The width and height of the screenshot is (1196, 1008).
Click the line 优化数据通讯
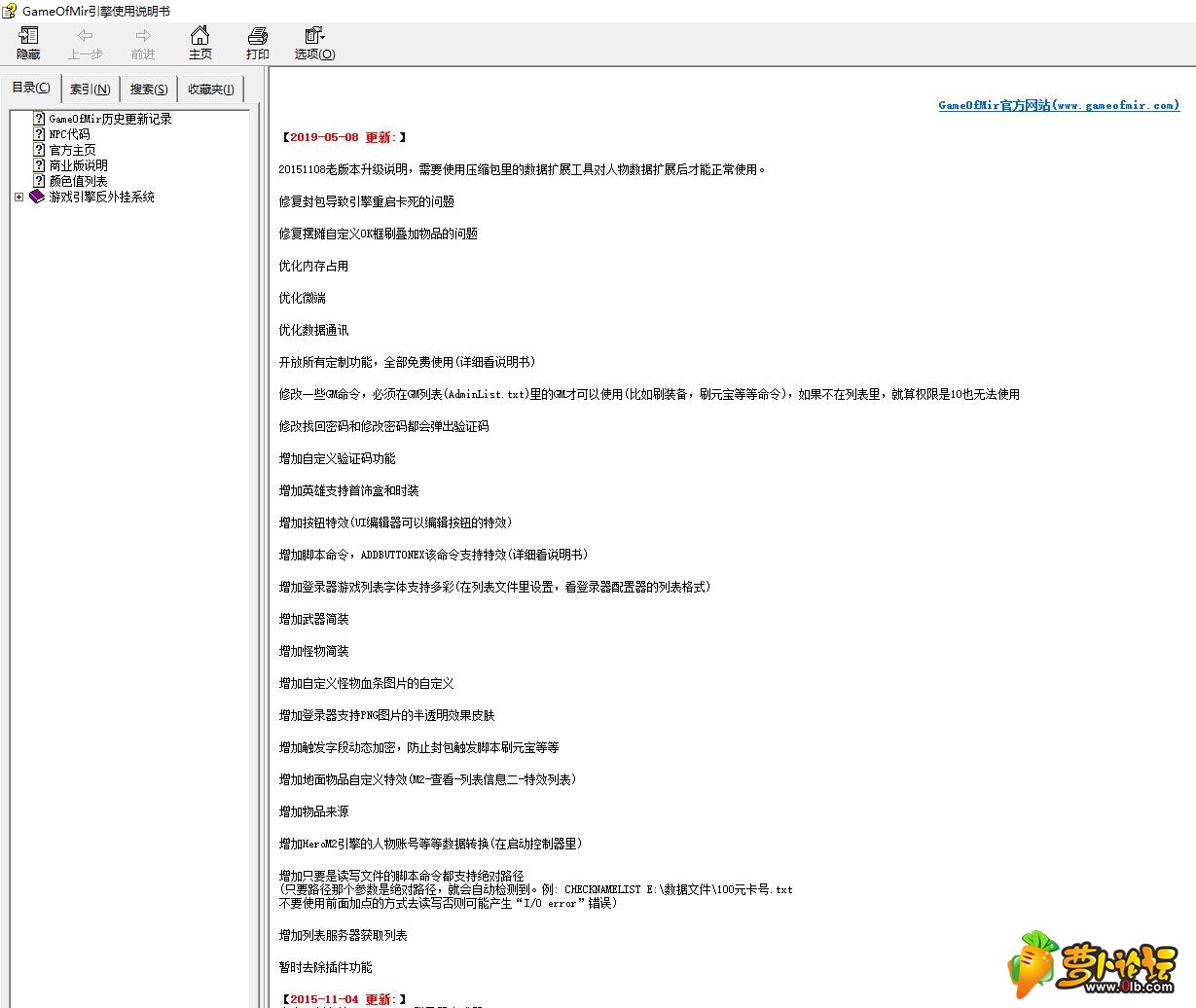click(313, 330)
